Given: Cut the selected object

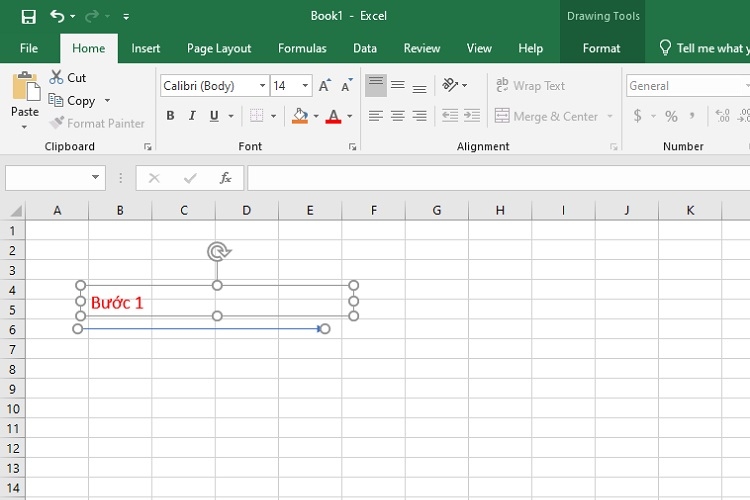Looking at the screenshot, I should coord(68,78).
